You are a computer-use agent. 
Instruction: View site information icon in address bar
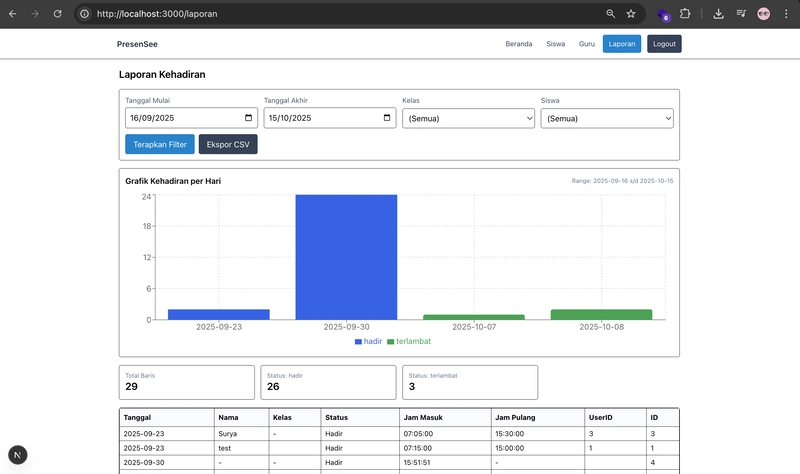(85, 14)
